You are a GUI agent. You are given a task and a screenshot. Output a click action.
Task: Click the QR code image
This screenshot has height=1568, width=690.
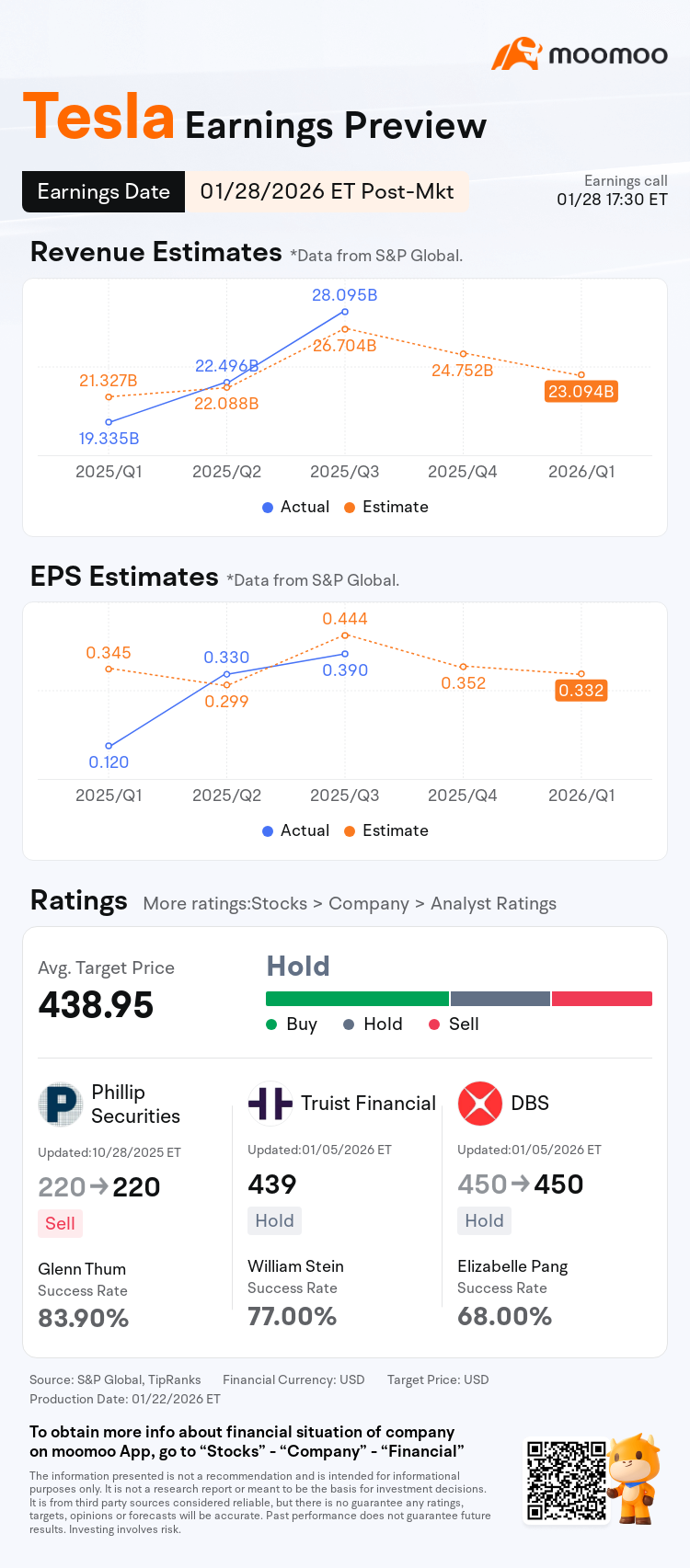(x=567, y=1481)
